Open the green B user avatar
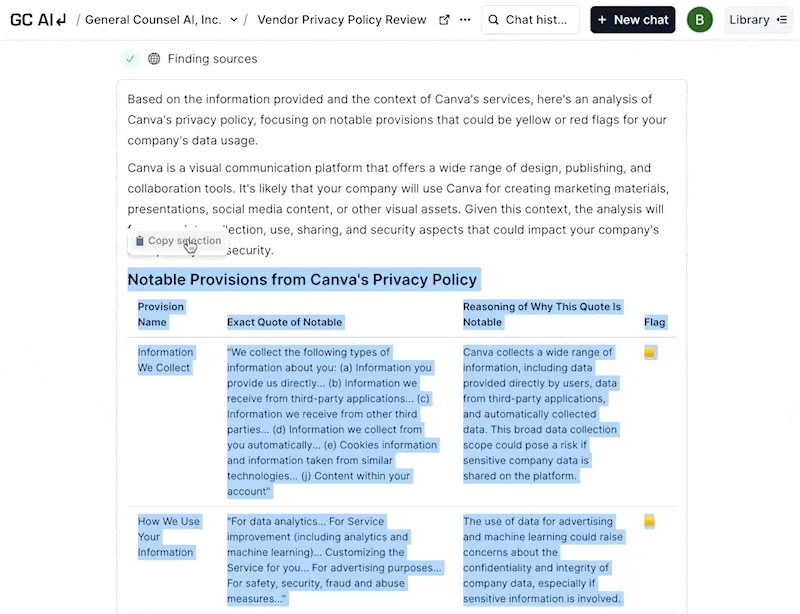Image resolution: width=800 pixels, height=614 pixels. [x=699, y=20]
